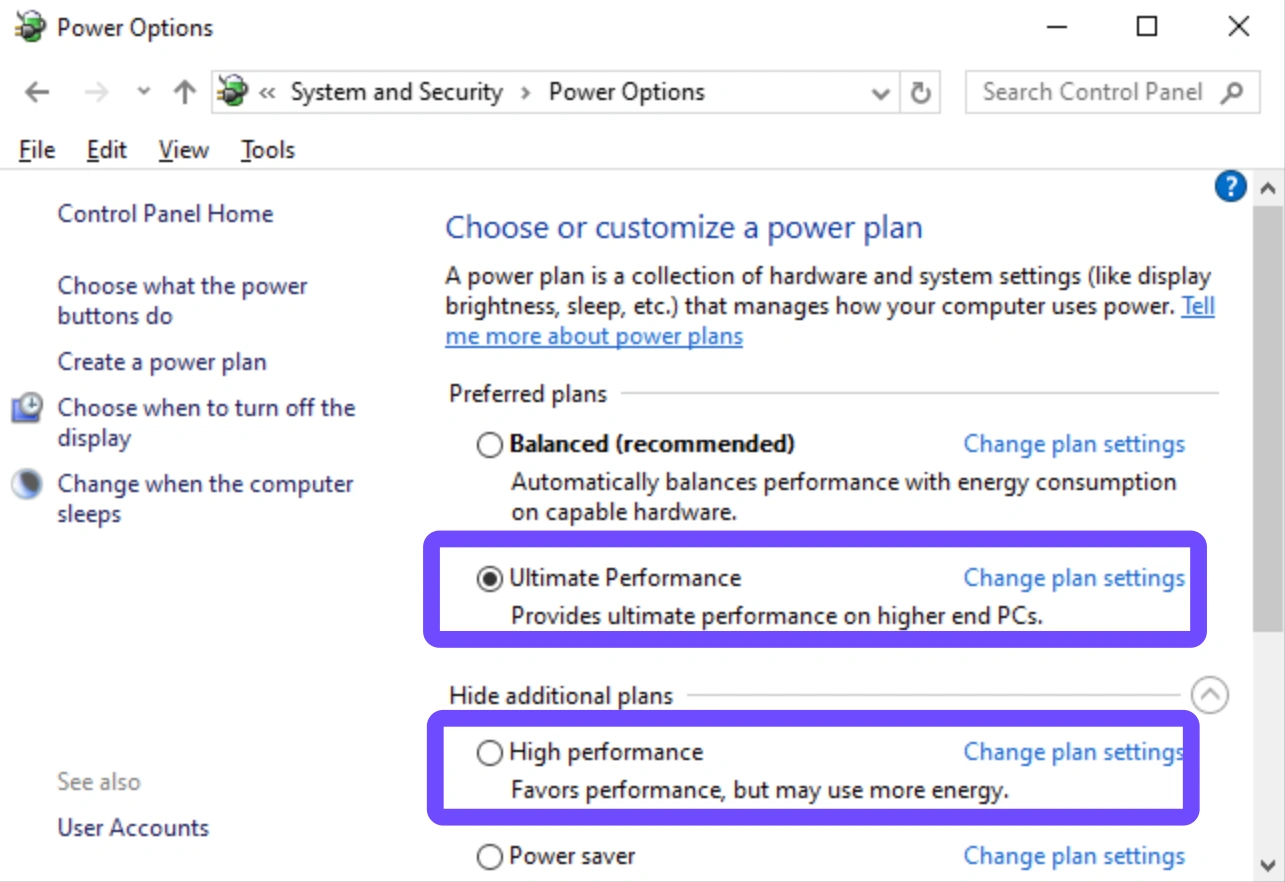The image size is (1285, 882).
Task: Click the search magnifier icon
Action: (1232, 93)
